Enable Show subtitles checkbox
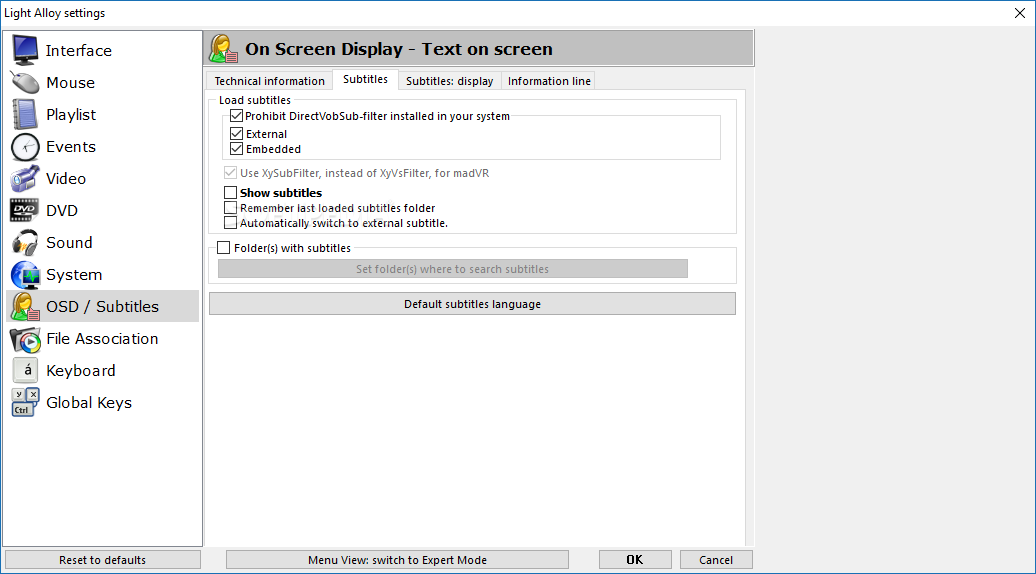This screenshot has width=1036, height=574. (x=230, y=192)
